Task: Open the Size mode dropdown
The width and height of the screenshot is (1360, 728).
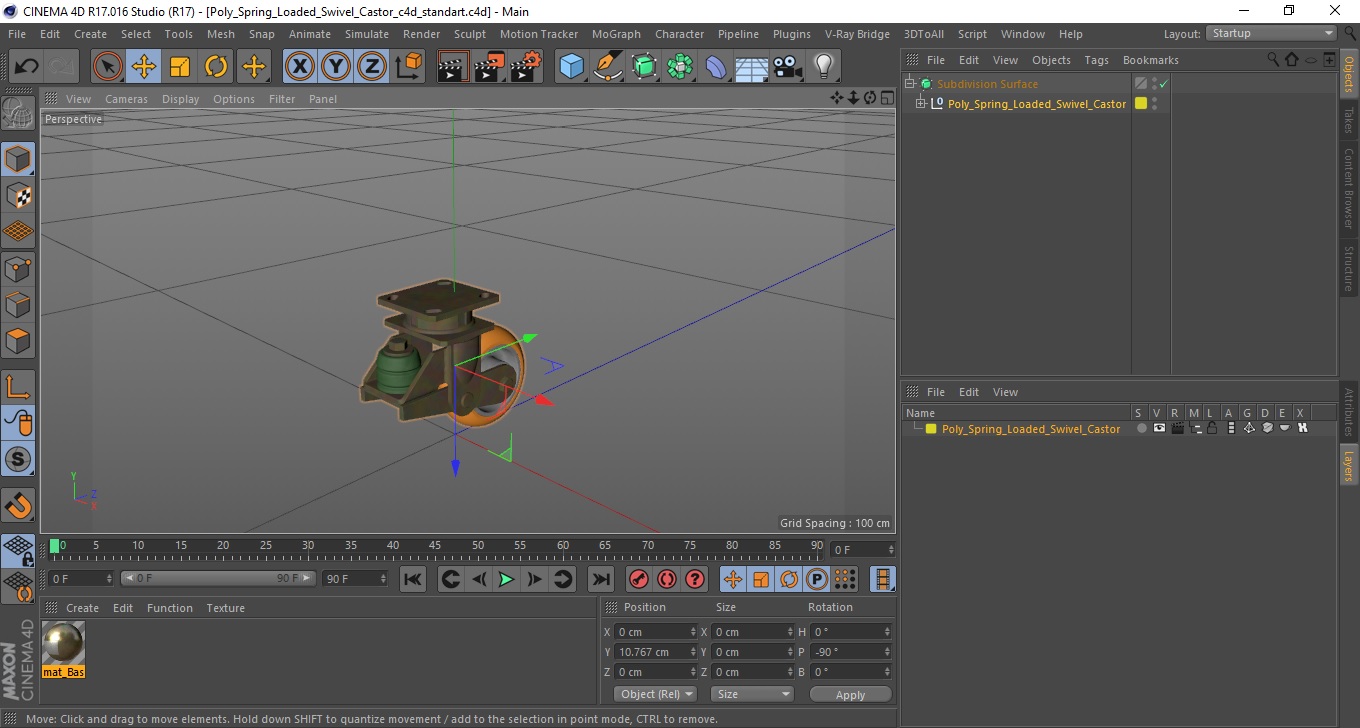Action: click(x=752, y=694)
